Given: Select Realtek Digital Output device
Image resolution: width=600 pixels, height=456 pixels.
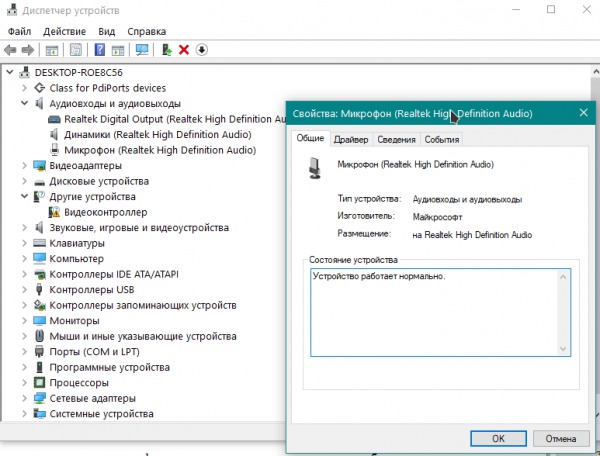Looking at the screenshot, I should click(175, 119).
